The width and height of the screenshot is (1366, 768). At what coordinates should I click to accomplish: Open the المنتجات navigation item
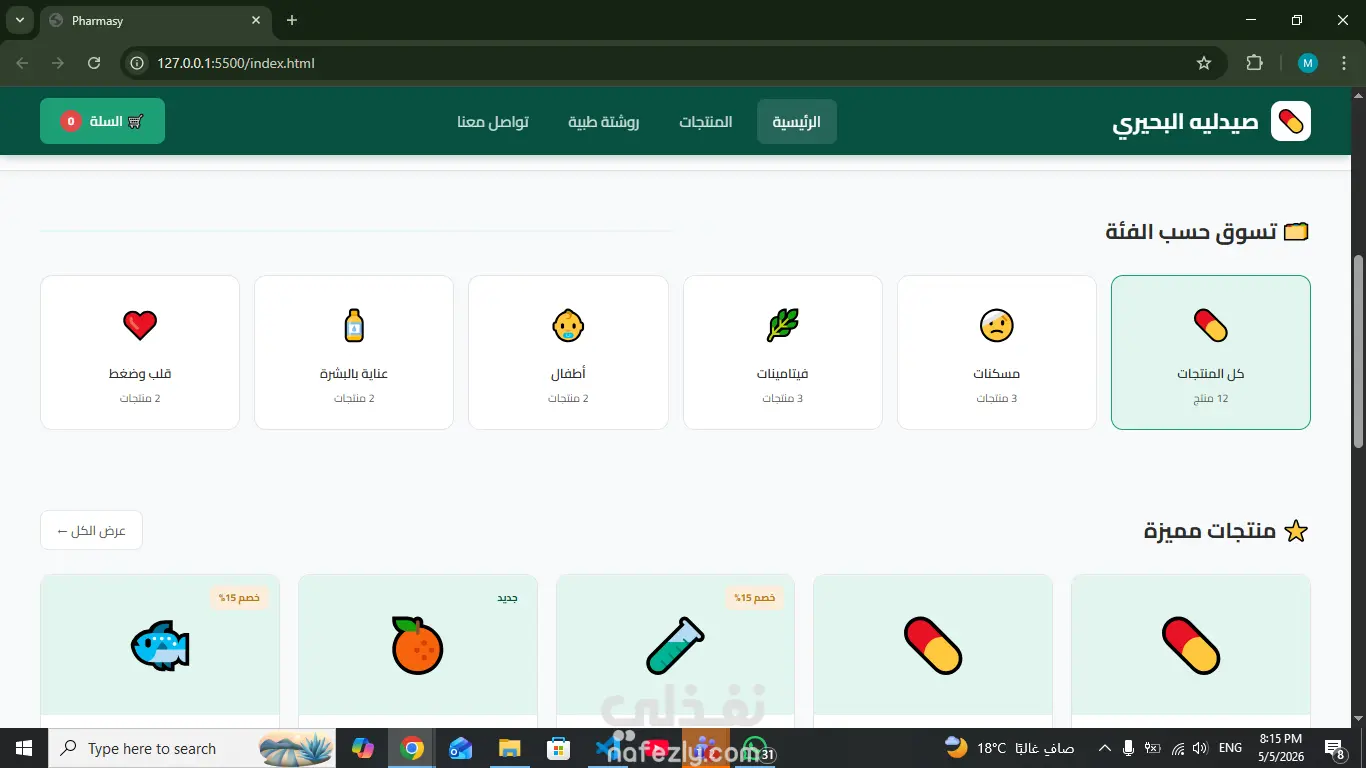(x=706, y=122)
